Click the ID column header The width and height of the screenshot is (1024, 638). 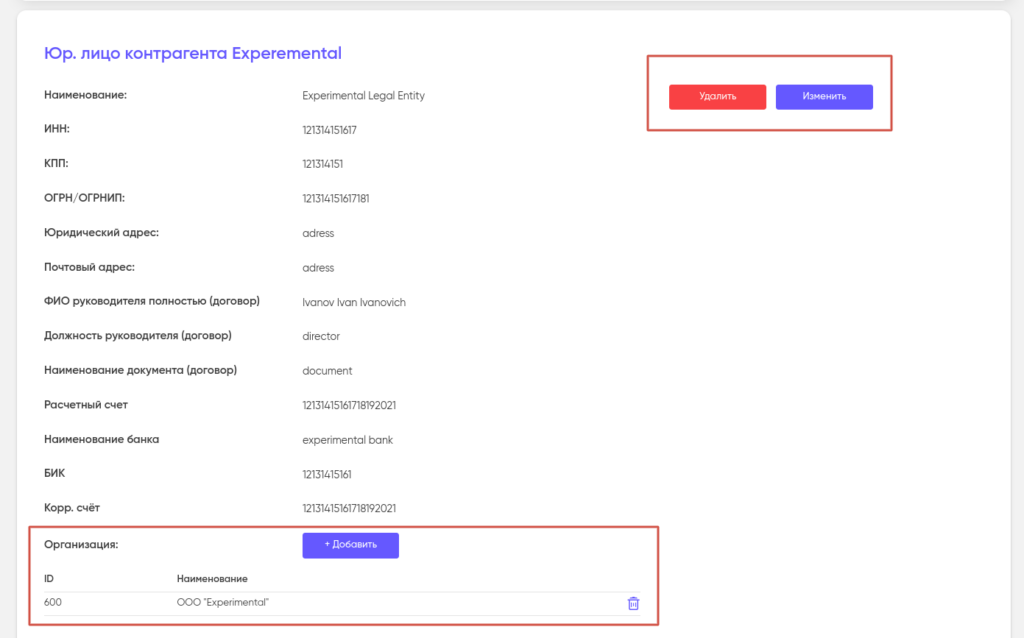point(49,579)
